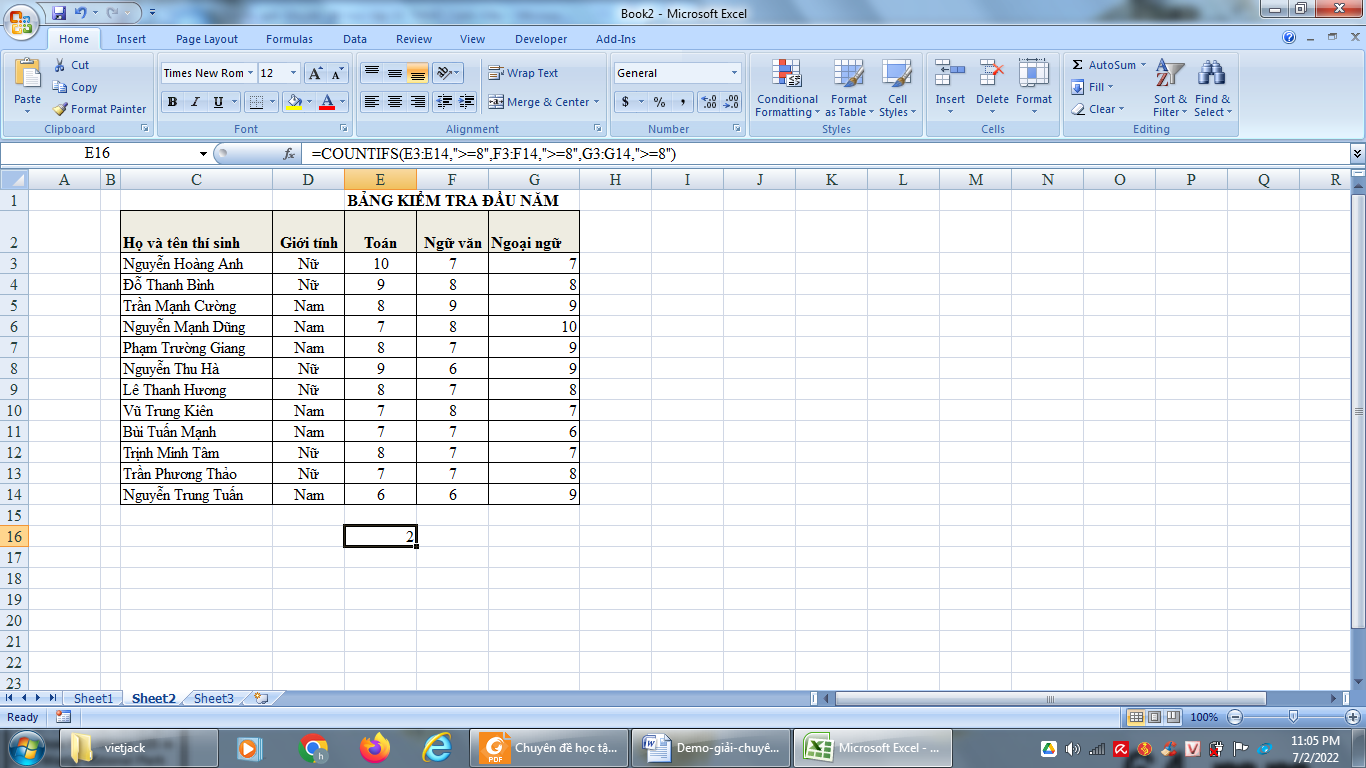
Task: Open the vietjack folder in taskbar
Action: point(140,747)
